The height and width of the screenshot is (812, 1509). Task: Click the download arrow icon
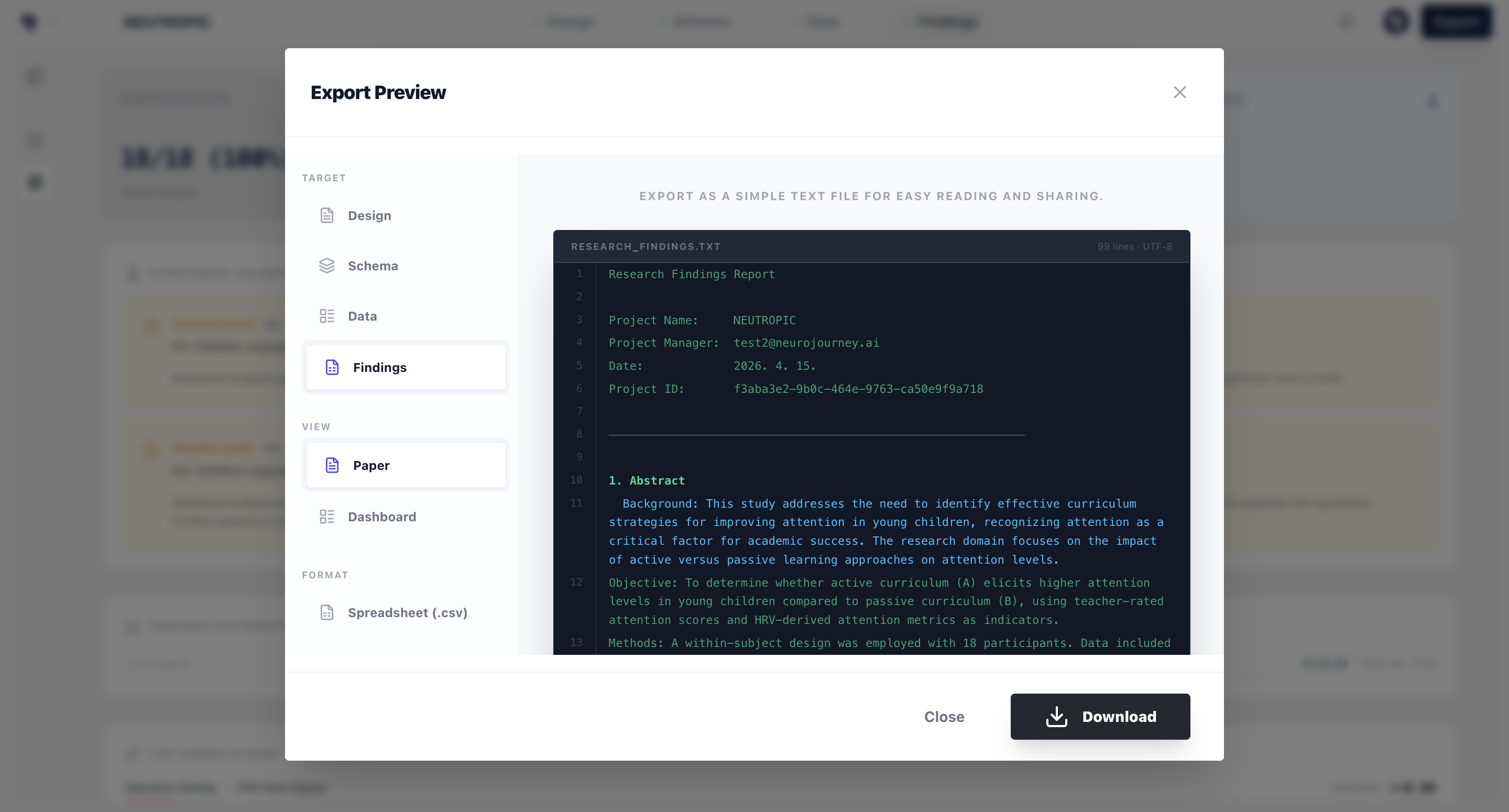coord(1056,717)
